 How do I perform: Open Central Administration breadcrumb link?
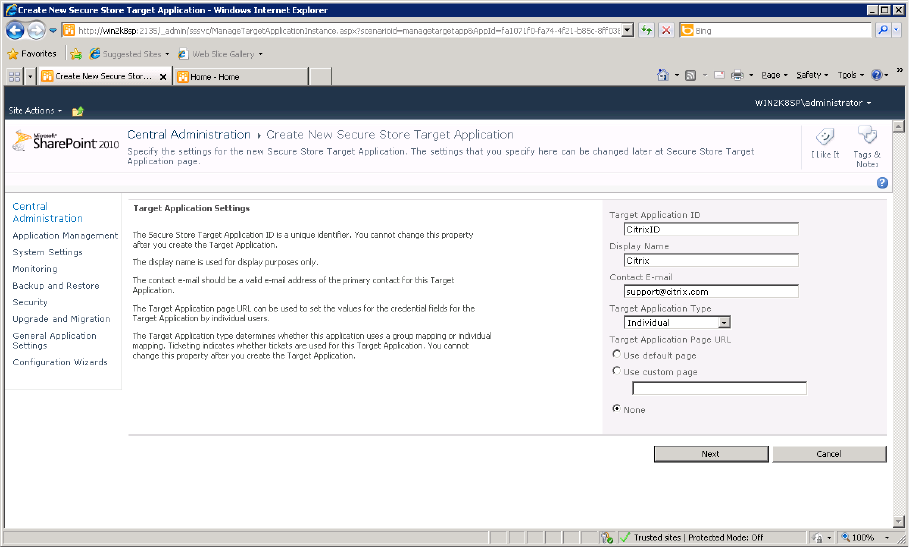[189, 134]
